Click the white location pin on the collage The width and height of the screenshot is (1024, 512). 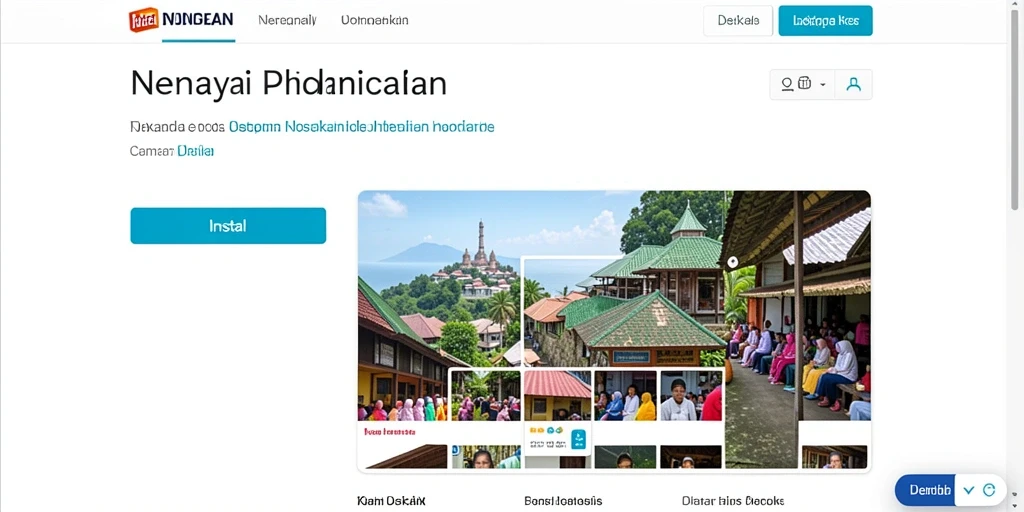tap(733, 262)
